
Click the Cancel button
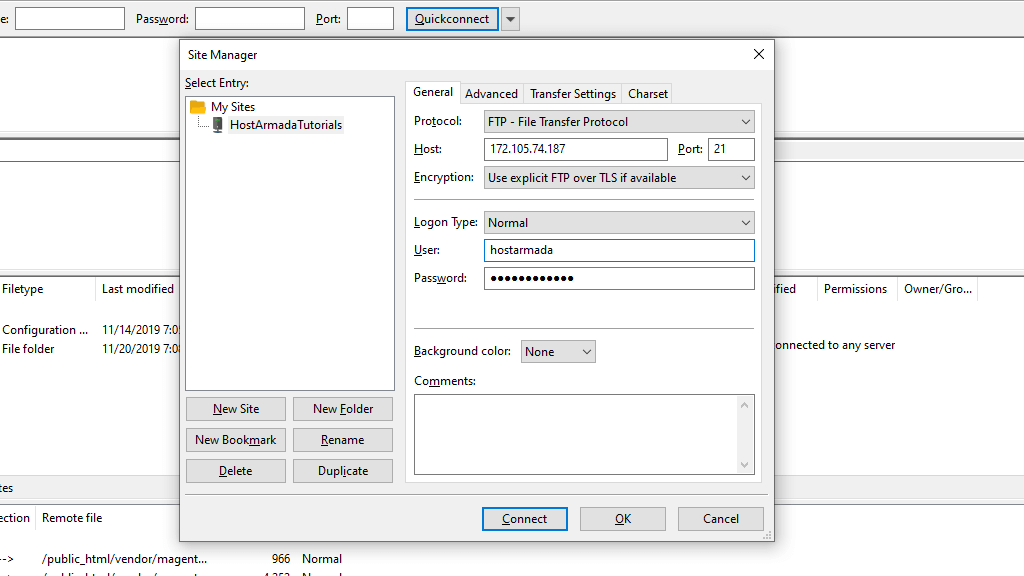(720, 519)
